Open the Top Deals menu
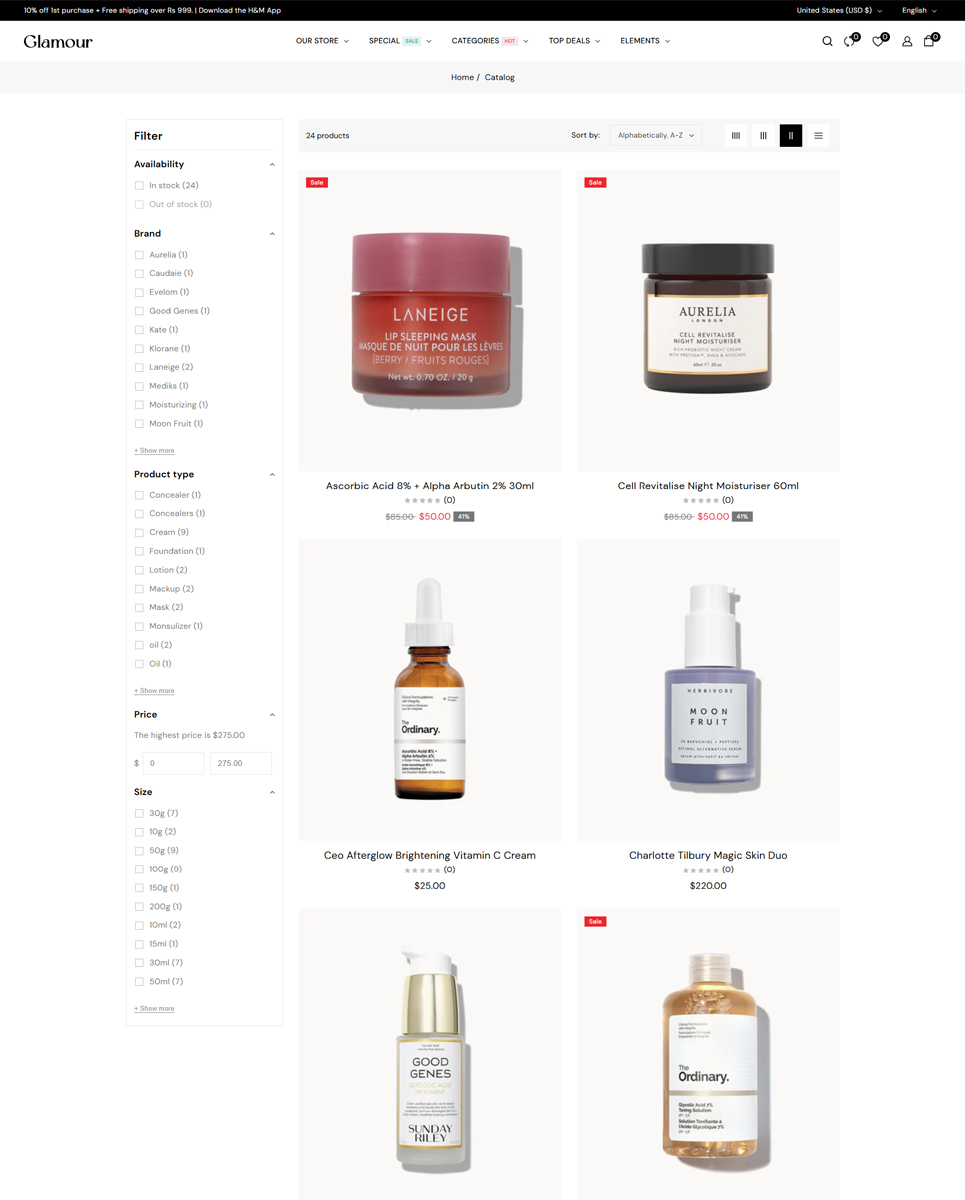 pos(574,41)
